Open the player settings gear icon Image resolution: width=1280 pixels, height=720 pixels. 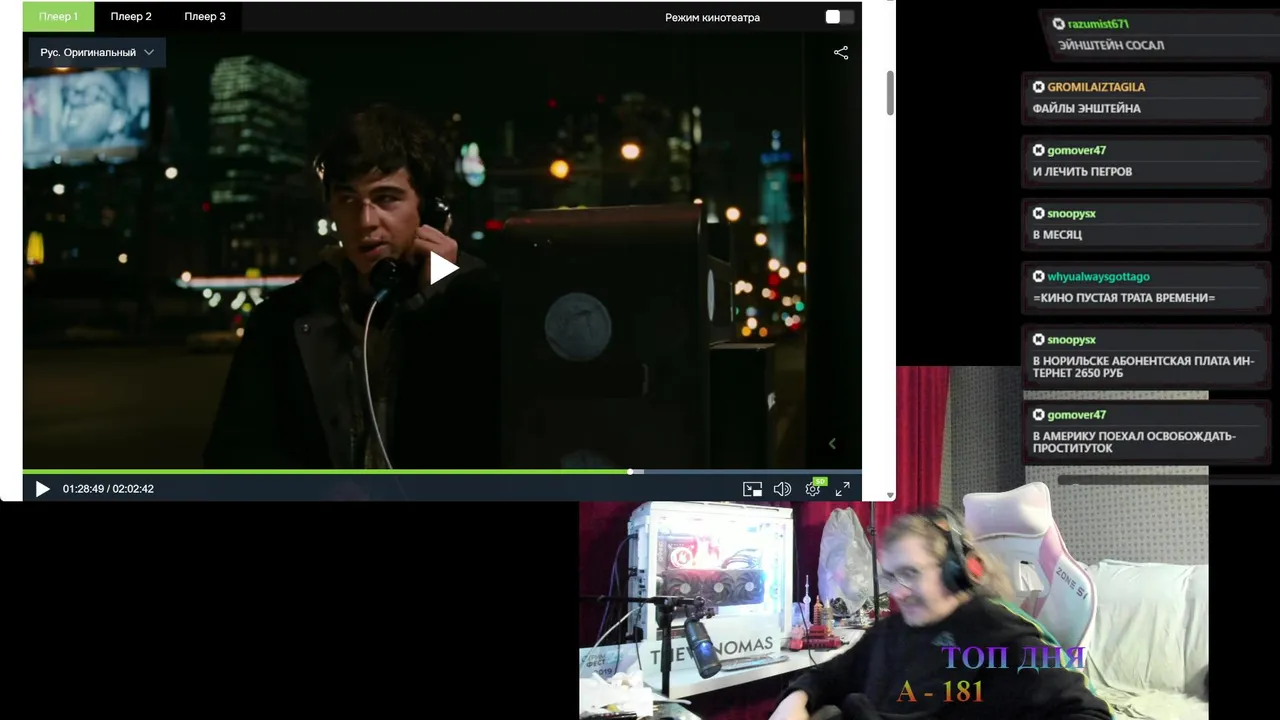point(813,489)
